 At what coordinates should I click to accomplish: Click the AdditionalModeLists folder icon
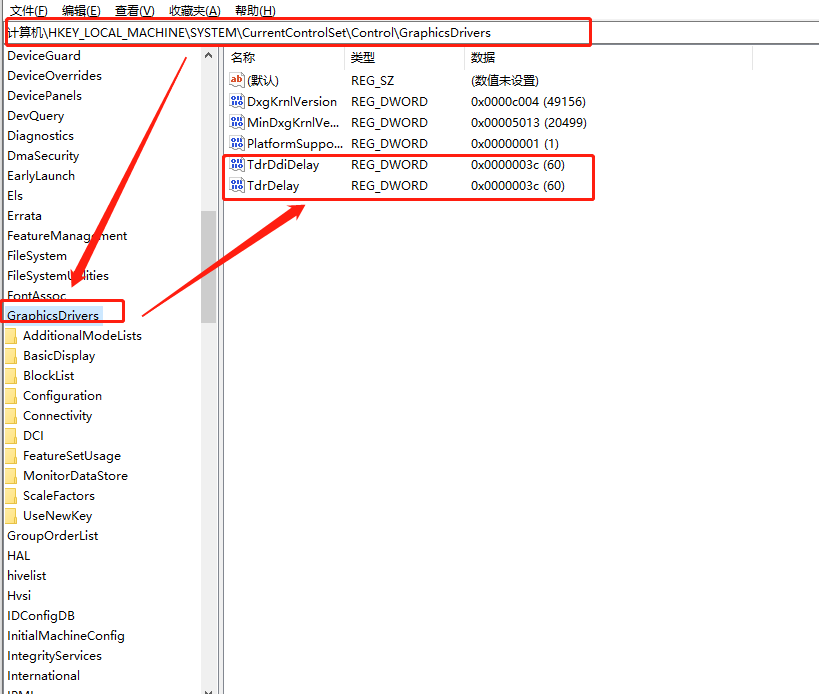pyautogui.click(x=11, y=336)
